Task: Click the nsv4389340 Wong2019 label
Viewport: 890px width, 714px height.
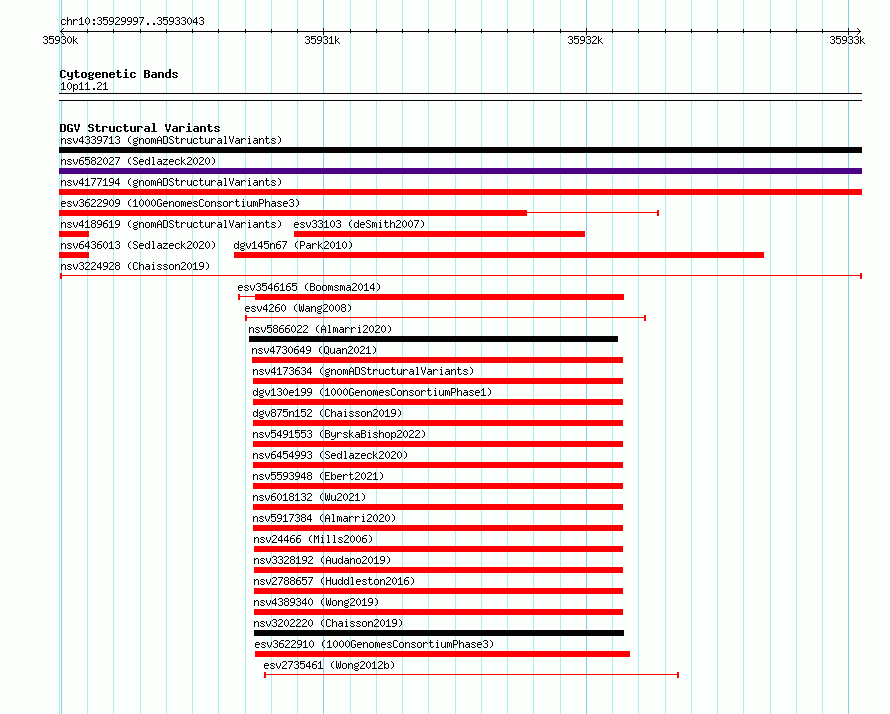Action: coord(316,602)
